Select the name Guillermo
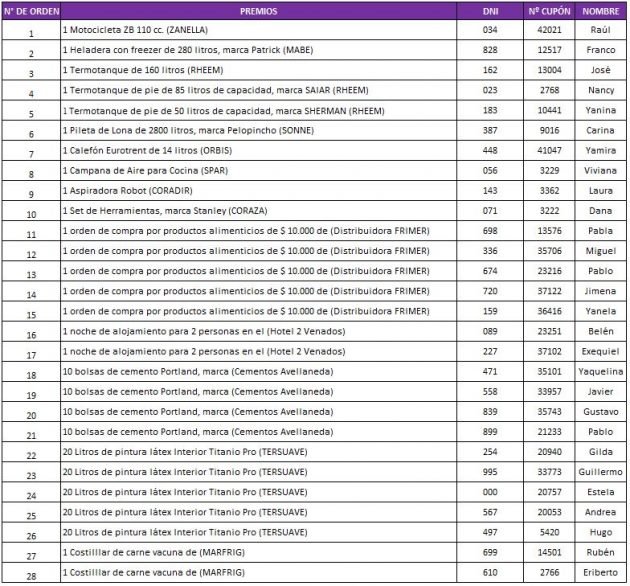630x586 pixels. click(x=600, y=472)
